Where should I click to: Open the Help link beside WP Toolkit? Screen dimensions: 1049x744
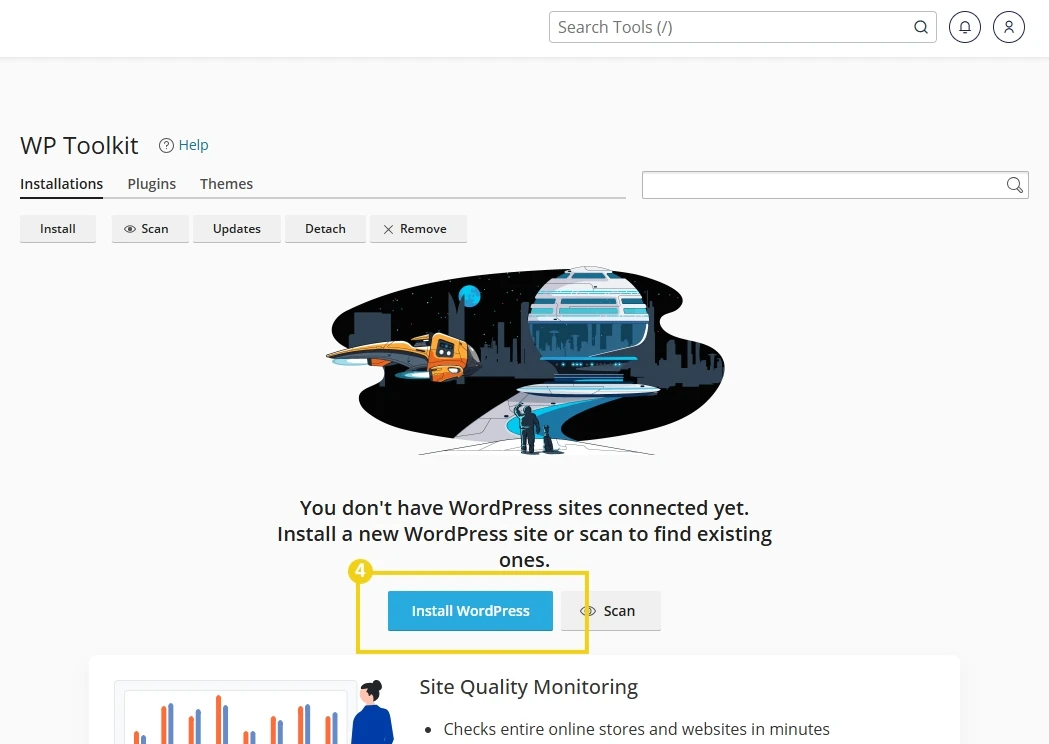click(x=193, y=146)
